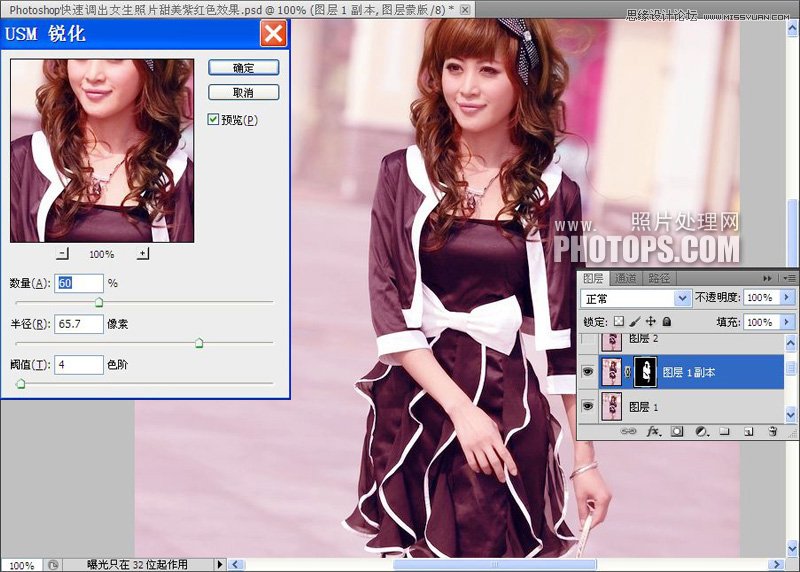Lock layer position with the move icon
Viewport: 800px width, 572px height.
coord(651,321)
